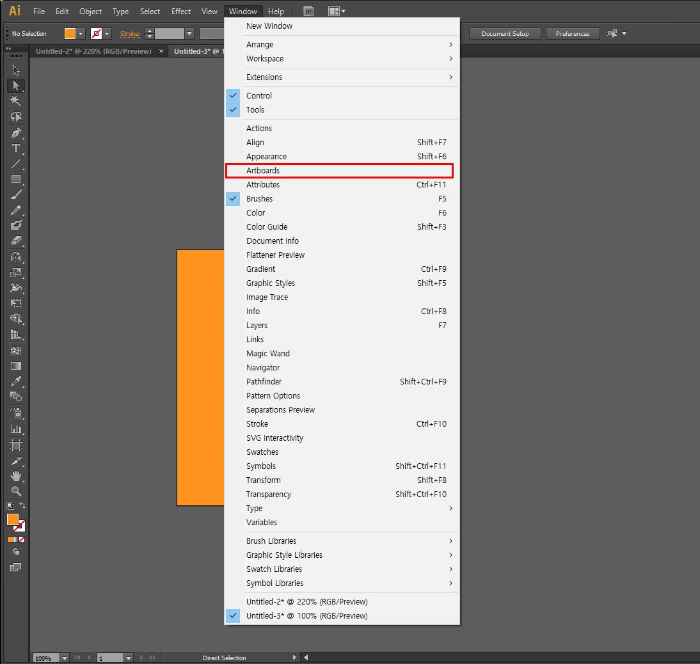Select the Magic Wand tool in toolbar
The width and height of the screenshot is (700, 664).
[x=16, y=101]
